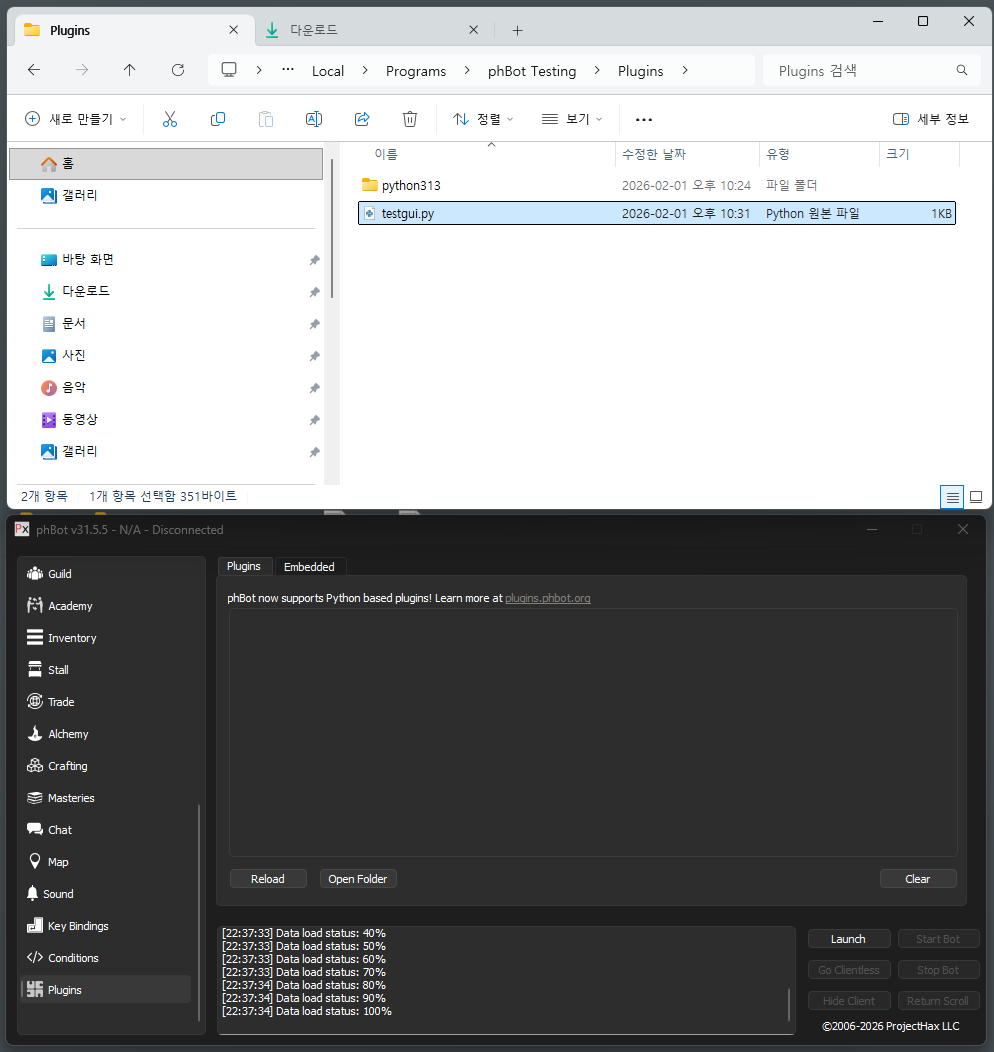Open the Guild section in phBot sidebar
The image size is (994, 1052).
coord(59,574)
